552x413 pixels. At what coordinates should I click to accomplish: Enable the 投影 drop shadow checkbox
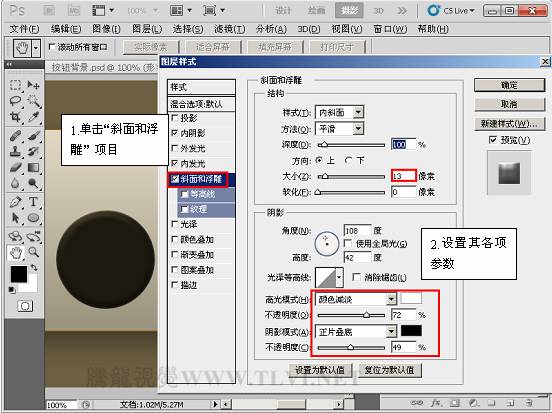(175, 118)
